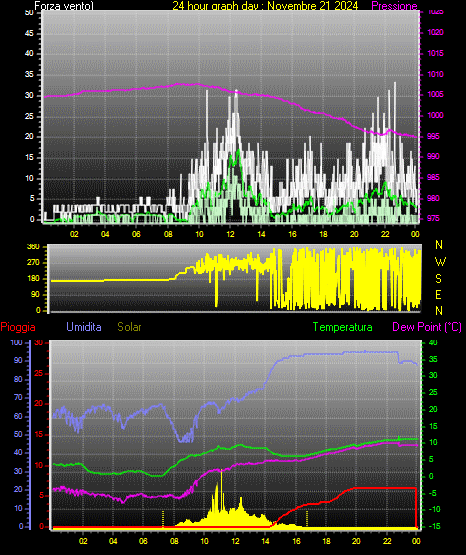The image size is (466, 555).
Task: Click the Solar legend label
Action: pos(129,327)
